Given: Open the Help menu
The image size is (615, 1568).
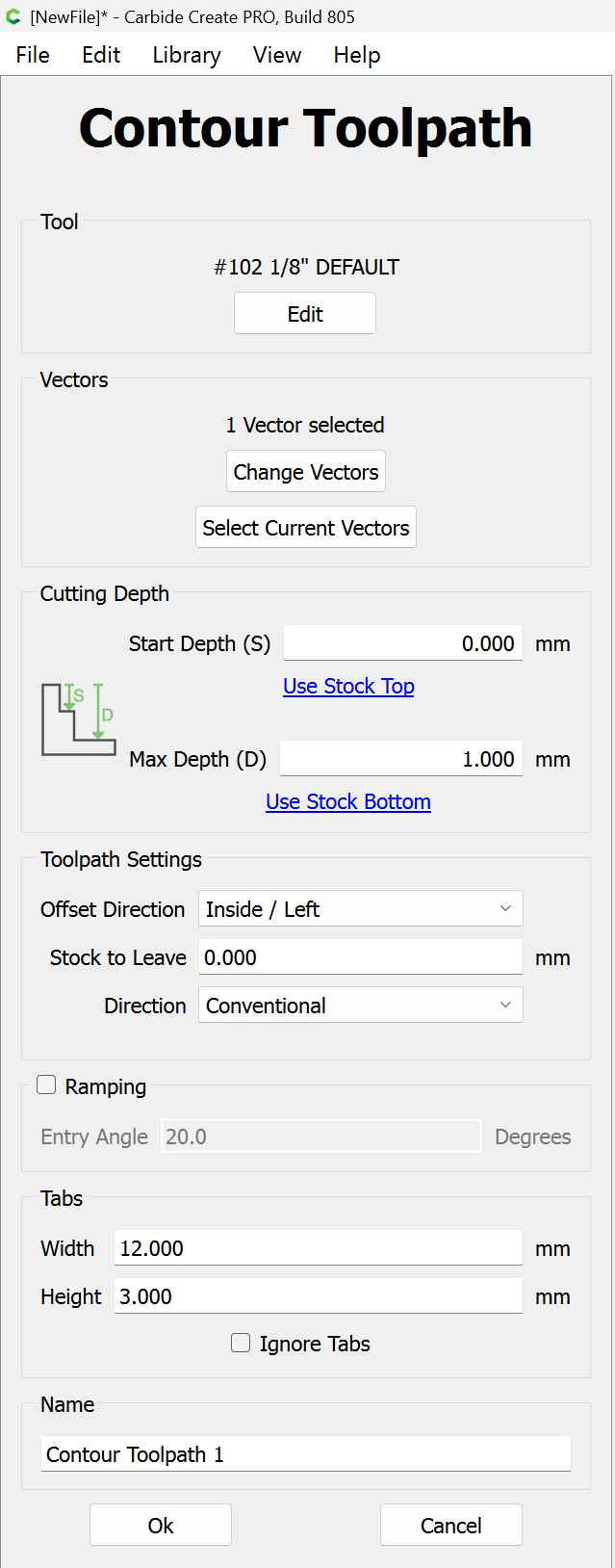Looking at the screenshot, I should [357, 55].
